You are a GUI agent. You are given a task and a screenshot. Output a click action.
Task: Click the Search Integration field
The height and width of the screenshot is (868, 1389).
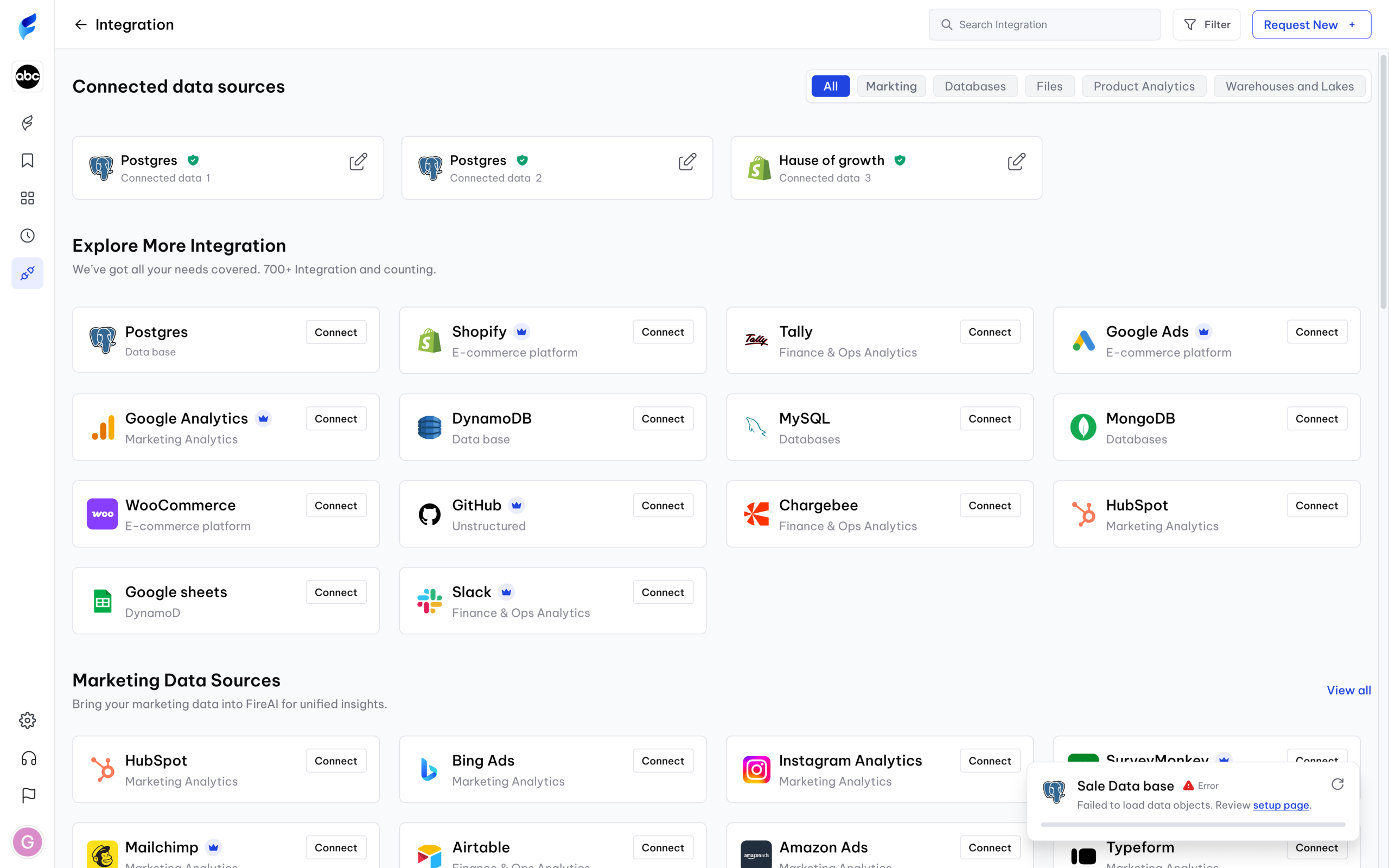click(1044, 25)
